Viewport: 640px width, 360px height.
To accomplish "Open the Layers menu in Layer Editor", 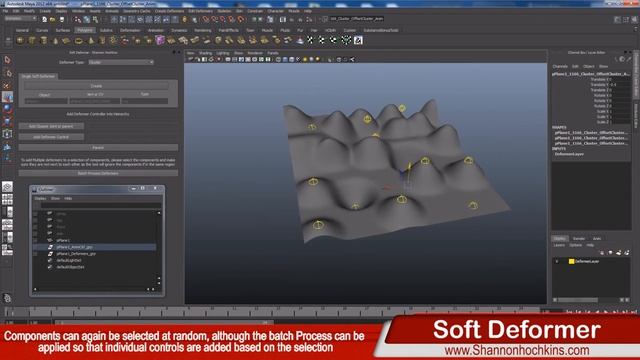I will 559,245.
